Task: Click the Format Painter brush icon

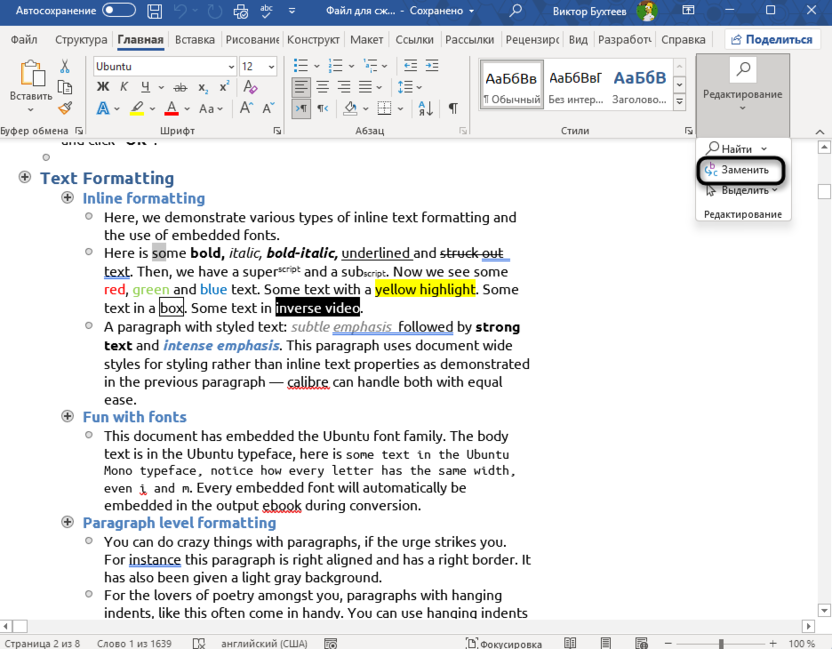Action: pos(65,108)
